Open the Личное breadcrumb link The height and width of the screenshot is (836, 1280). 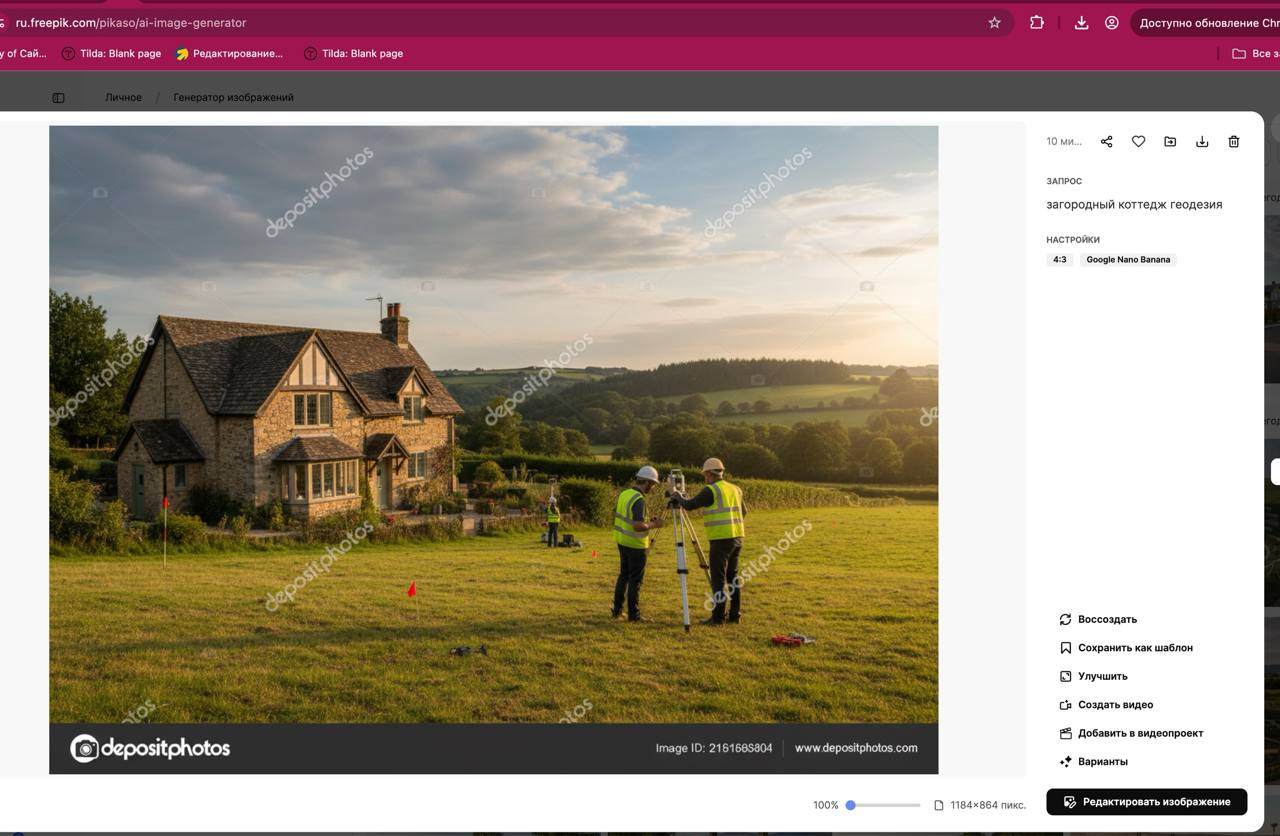coord(123,98)
